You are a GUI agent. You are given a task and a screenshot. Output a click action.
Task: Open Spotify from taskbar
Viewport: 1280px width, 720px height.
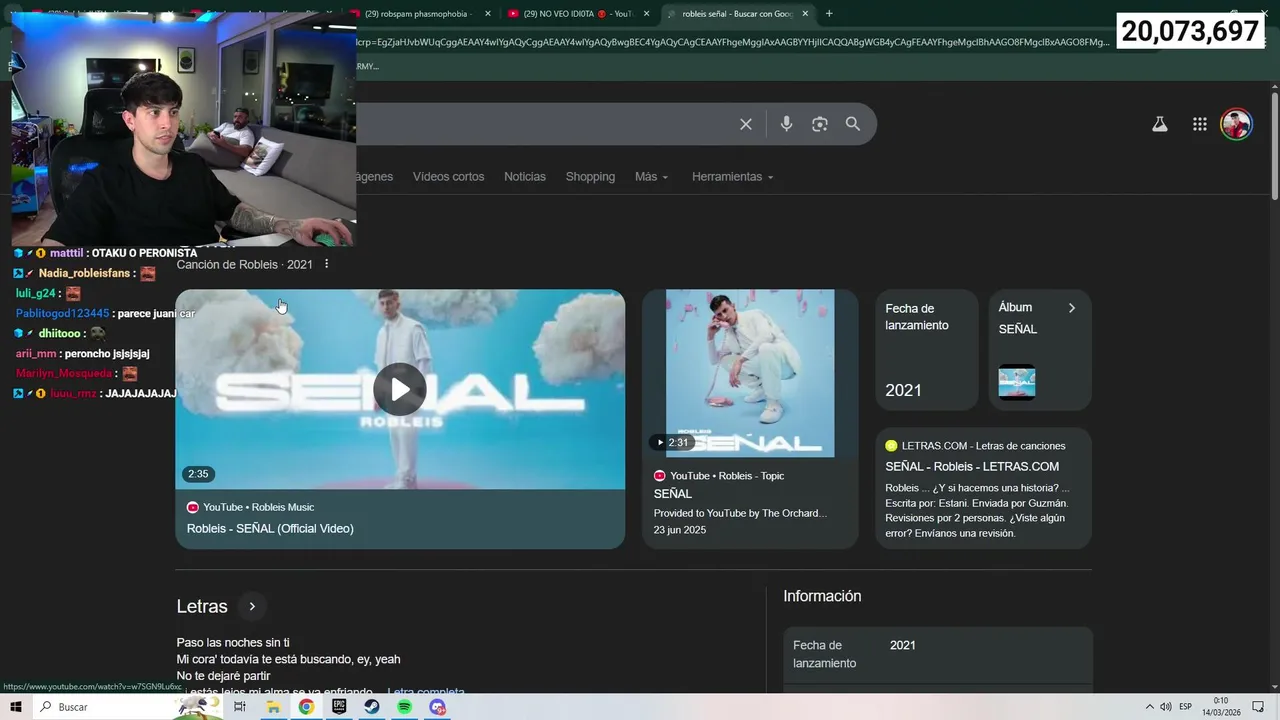pos(404,707)
